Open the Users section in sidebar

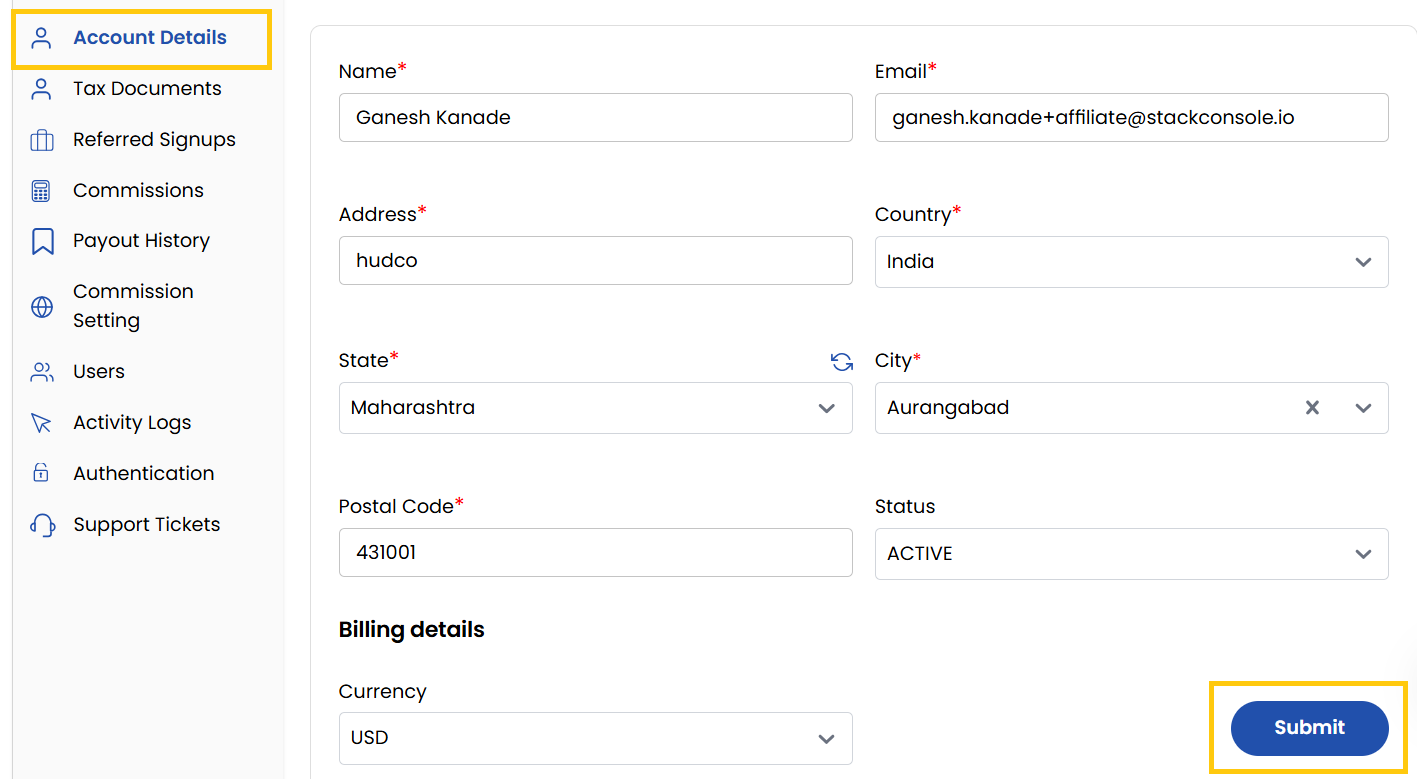pyautogui.click(x=98, y=372)
